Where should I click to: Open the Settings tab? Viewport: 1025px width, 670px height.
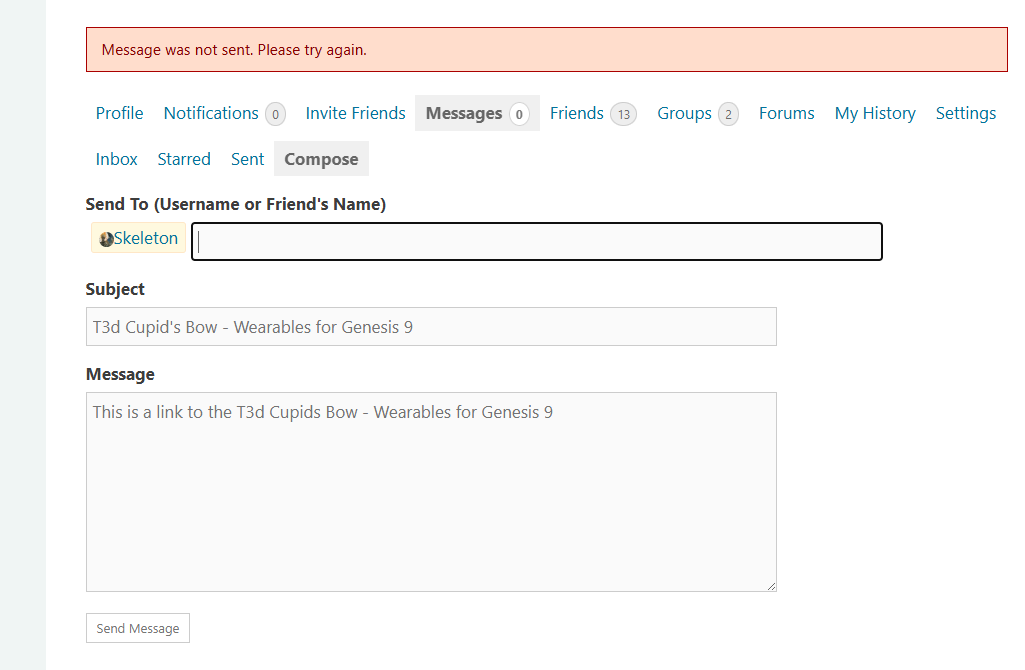[x=966, y=113]
